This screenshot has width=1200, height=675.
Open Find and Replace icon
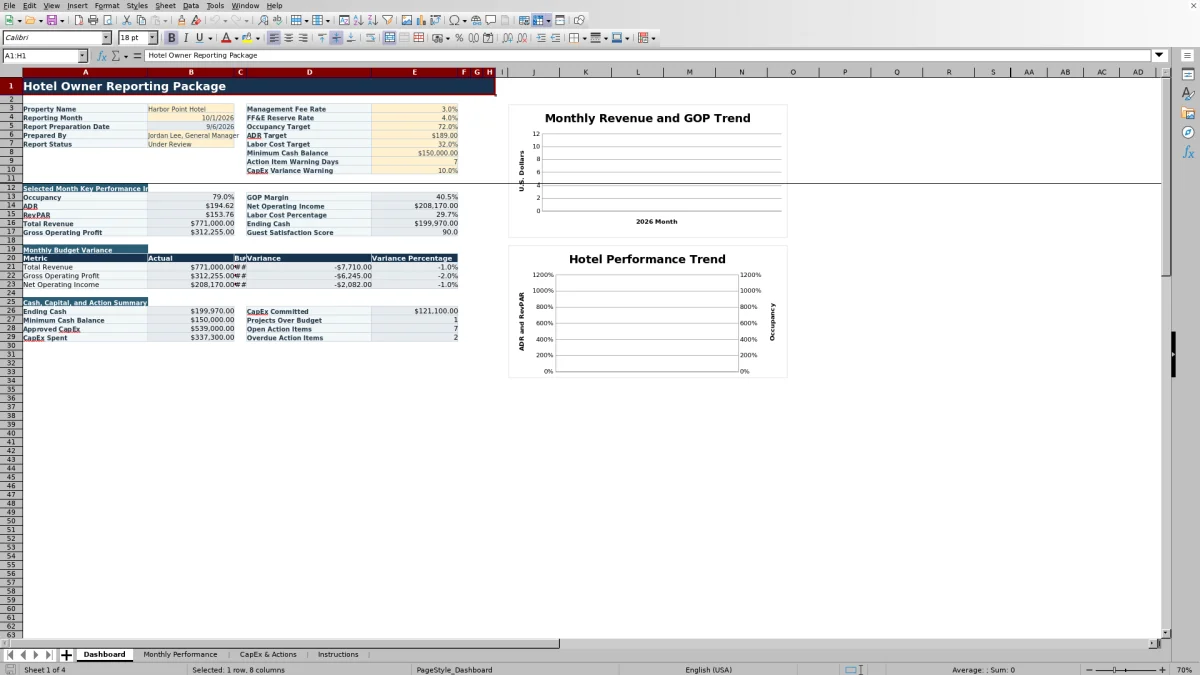(262, 20)
